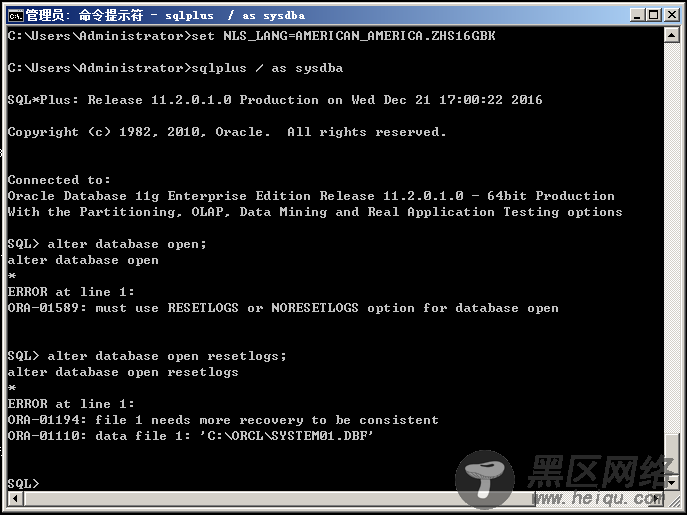The image size is (687, 515).
Task: Click the 'Copyright (c) 1982, 2010, Oracle' line
Action: click(x=227, y=132)
